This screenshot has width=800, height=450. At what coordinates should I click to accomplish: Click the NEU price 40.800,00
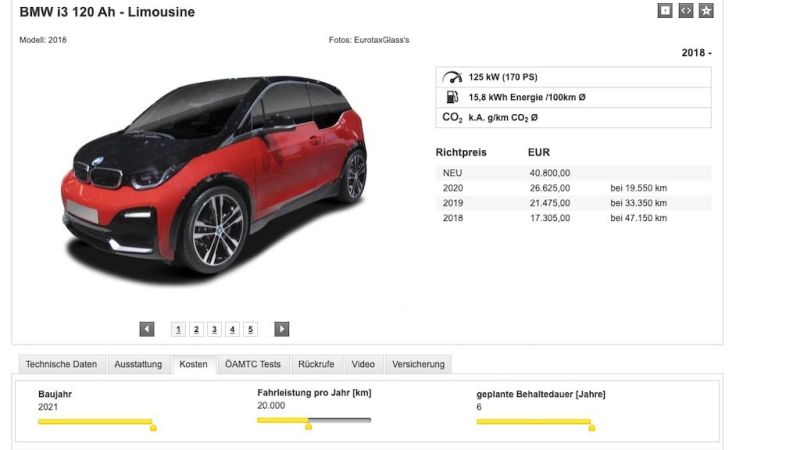pyautogui.click(x=550, y=173)
